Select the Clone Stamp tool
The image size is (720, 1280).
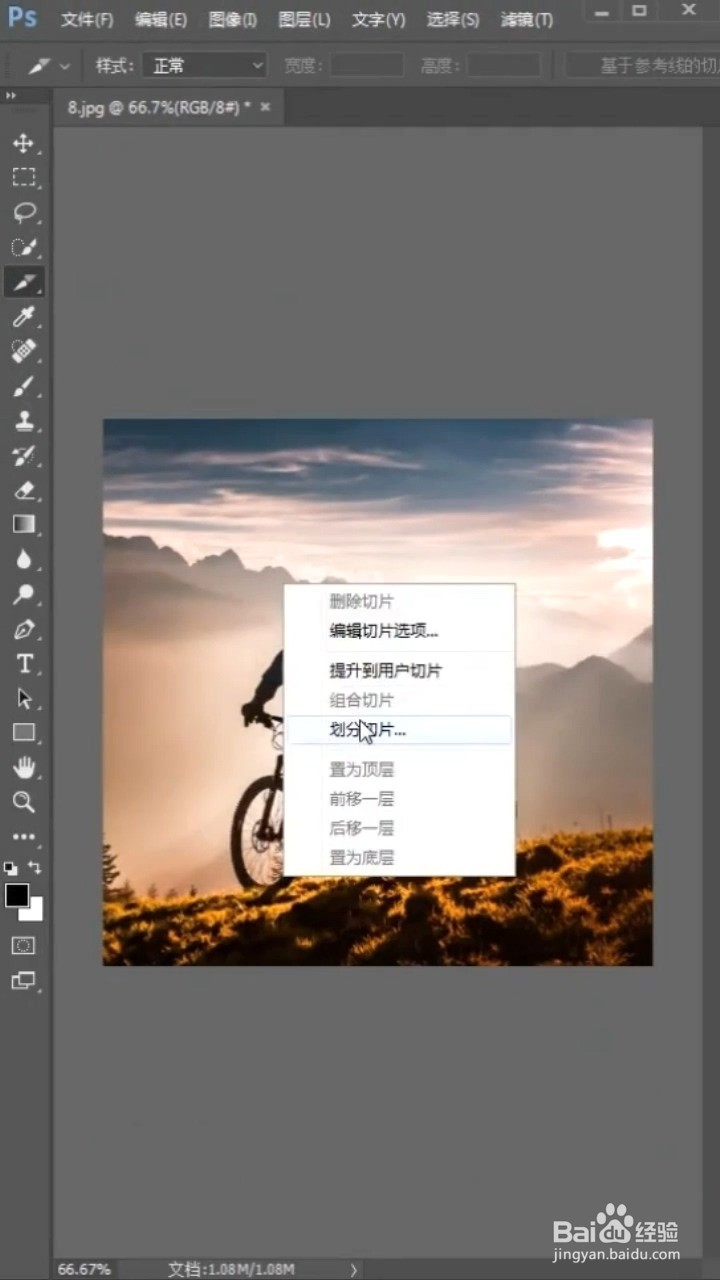point(23,421)
